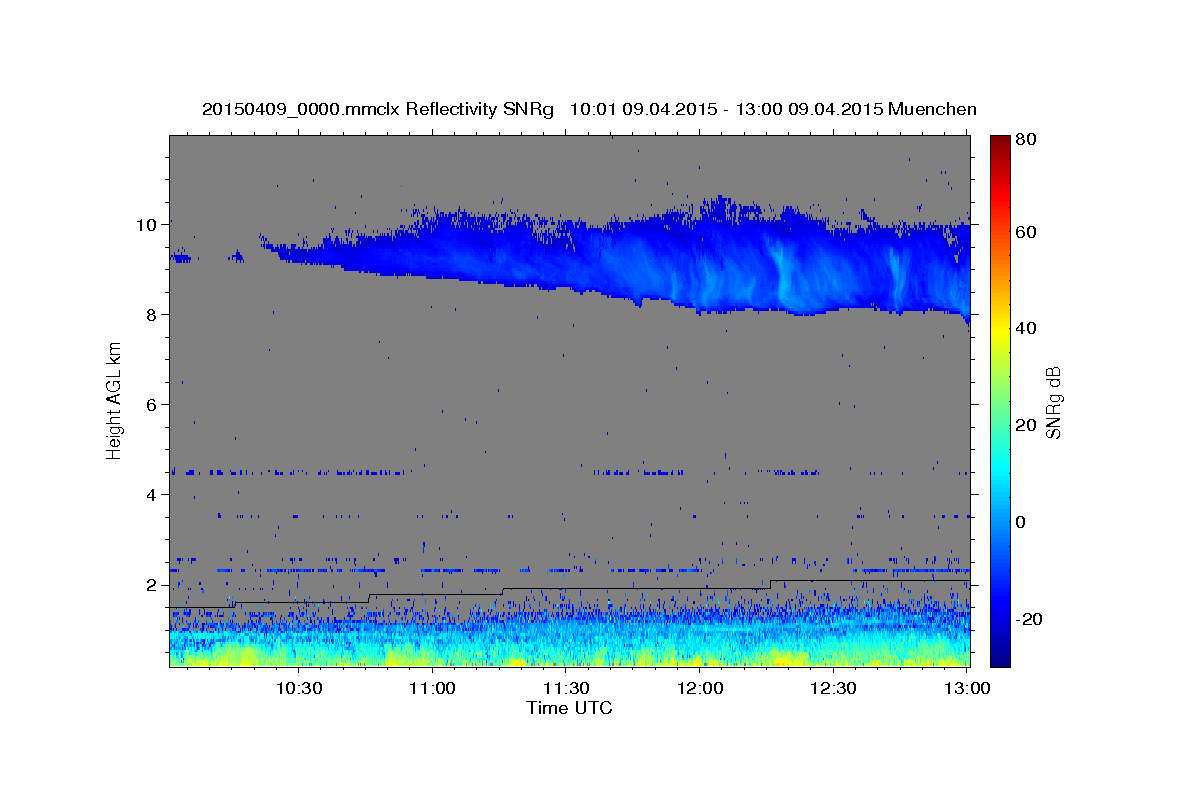
Task: Click the 12:00 time tick label
Action: tap(700, 688)
